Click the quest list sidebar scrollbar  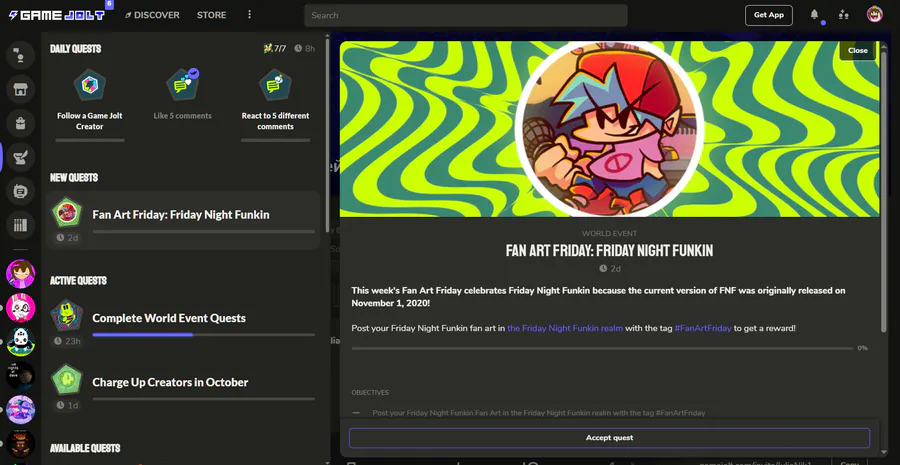pyautogui.click(x=327, y=135)
